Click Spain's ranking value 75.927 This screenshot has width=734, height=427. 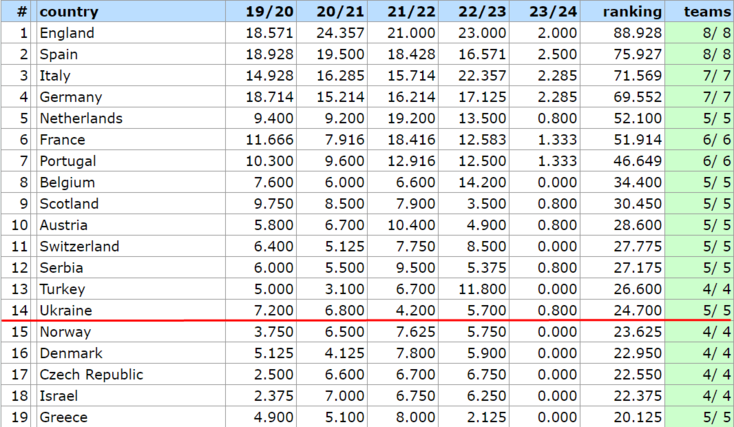point(638,54)
